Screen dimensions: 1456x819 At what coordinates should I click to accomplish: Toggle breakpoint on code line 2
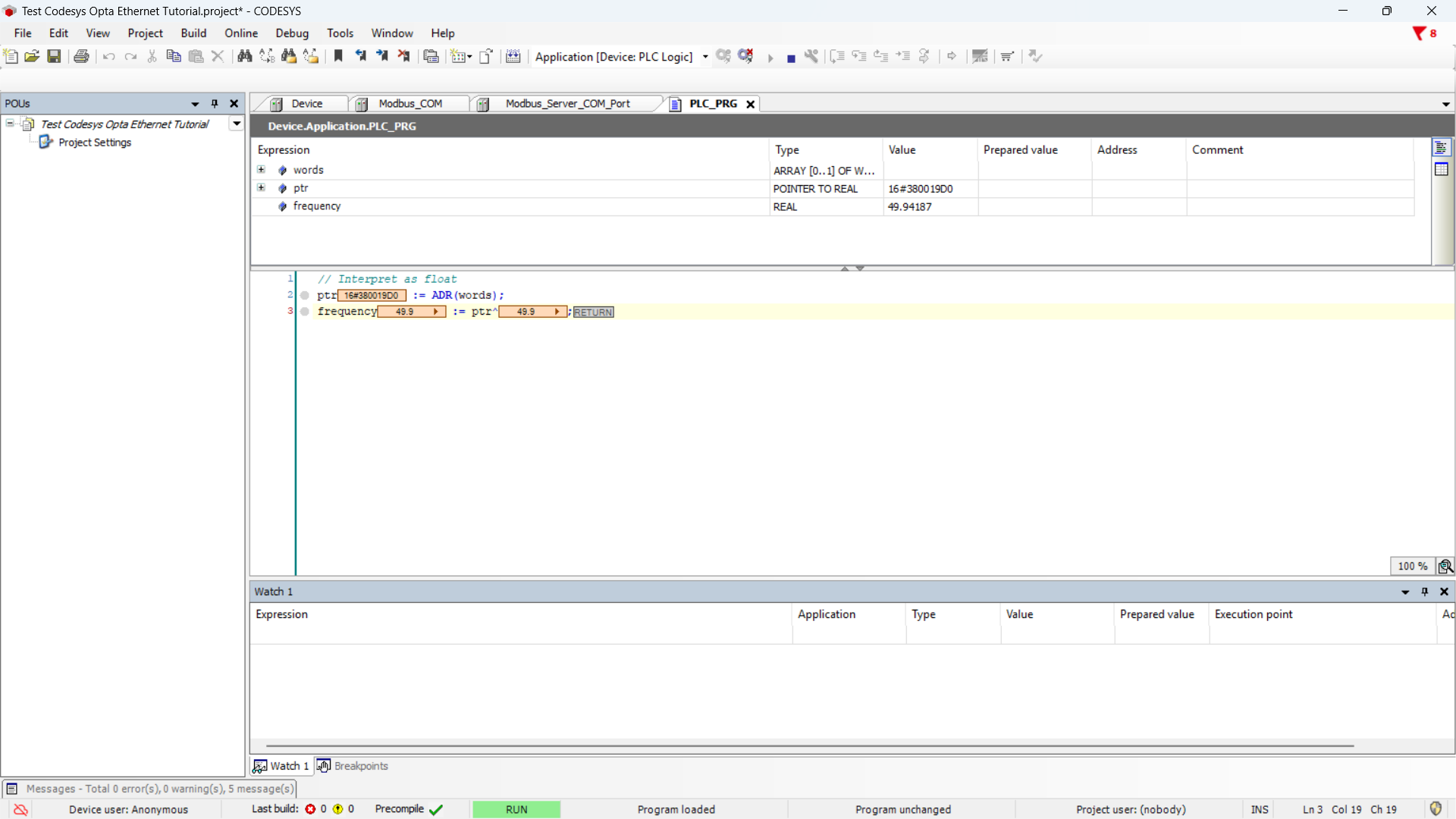[305, 296]
